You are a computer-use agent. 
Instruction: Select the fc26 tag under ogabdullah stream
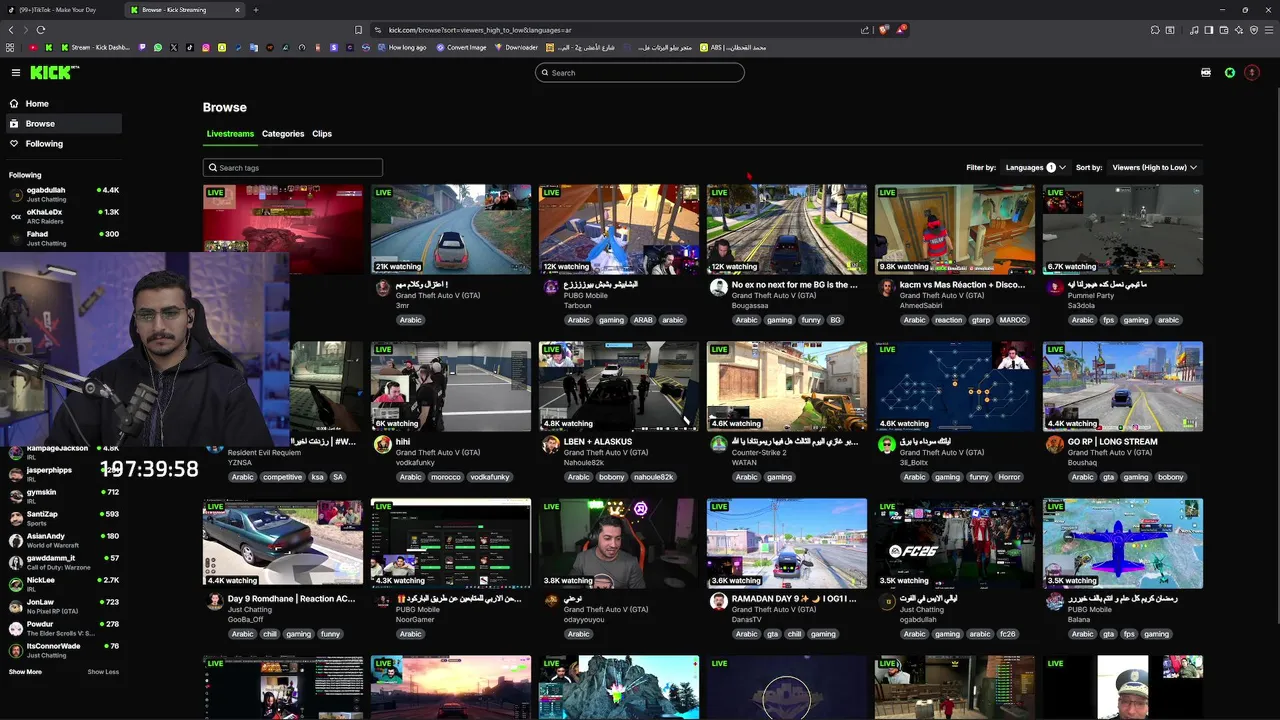pos(1008,634)
